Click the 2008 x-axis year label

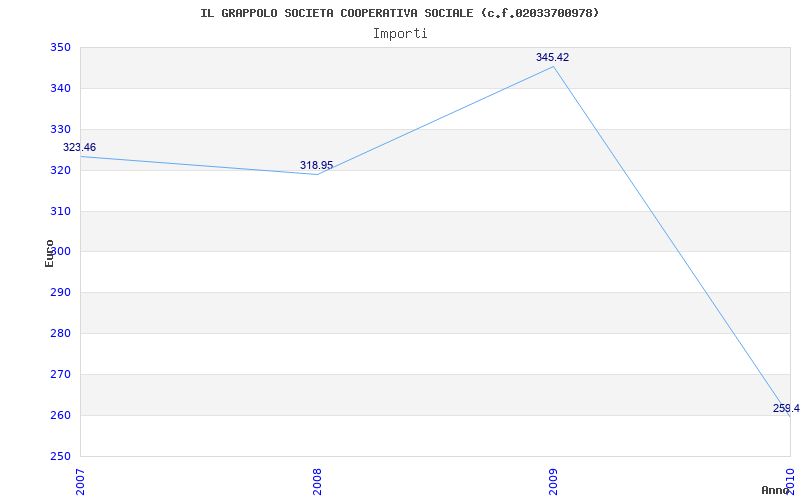coord(317,482)
